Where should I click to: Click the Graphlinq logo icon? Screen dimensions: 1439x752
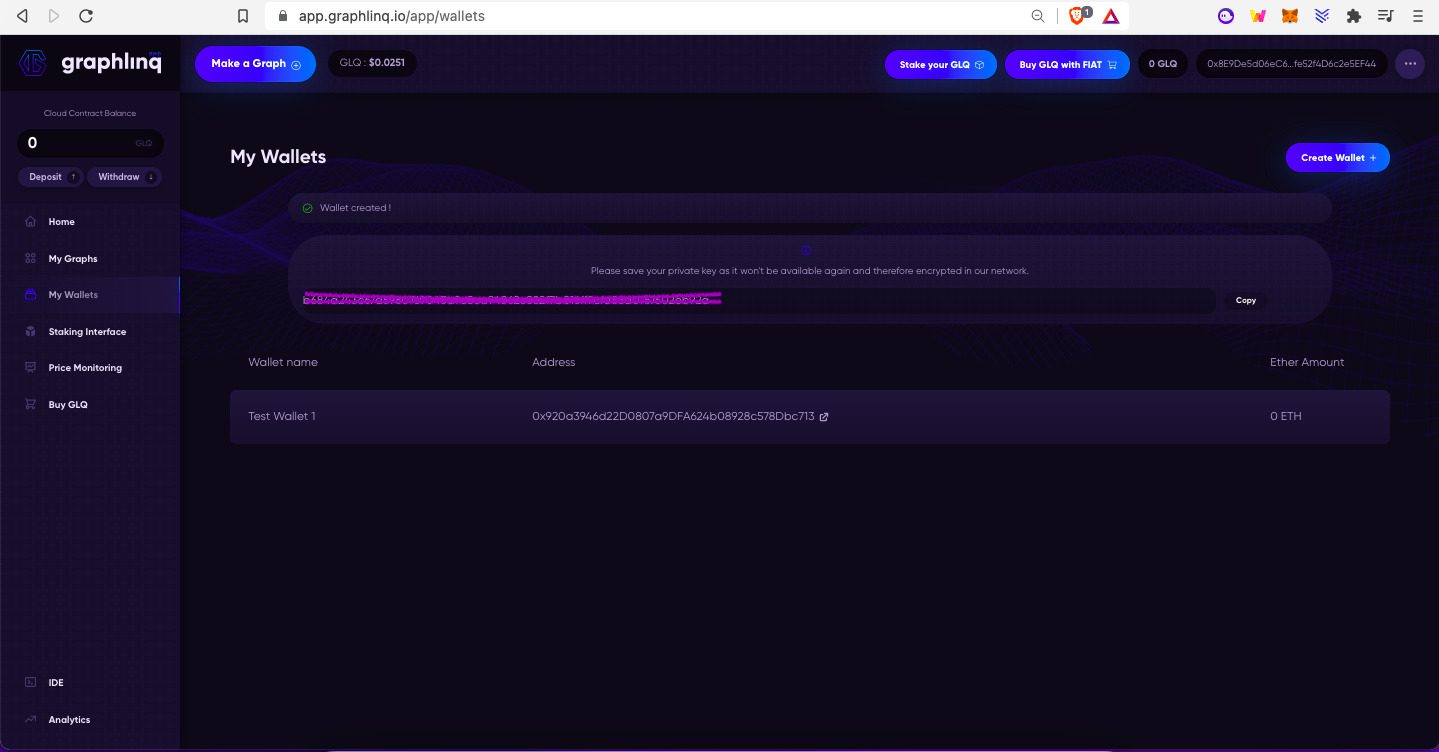tap(32, 63)
